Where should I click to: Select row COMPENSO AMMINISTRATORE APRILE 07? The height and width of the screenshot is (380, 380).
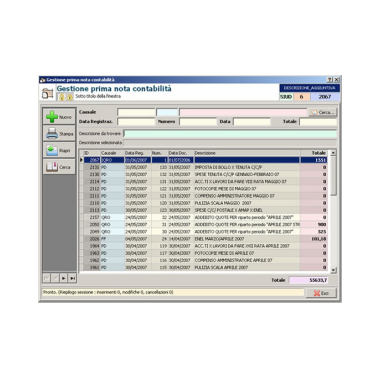coord(205,260)
